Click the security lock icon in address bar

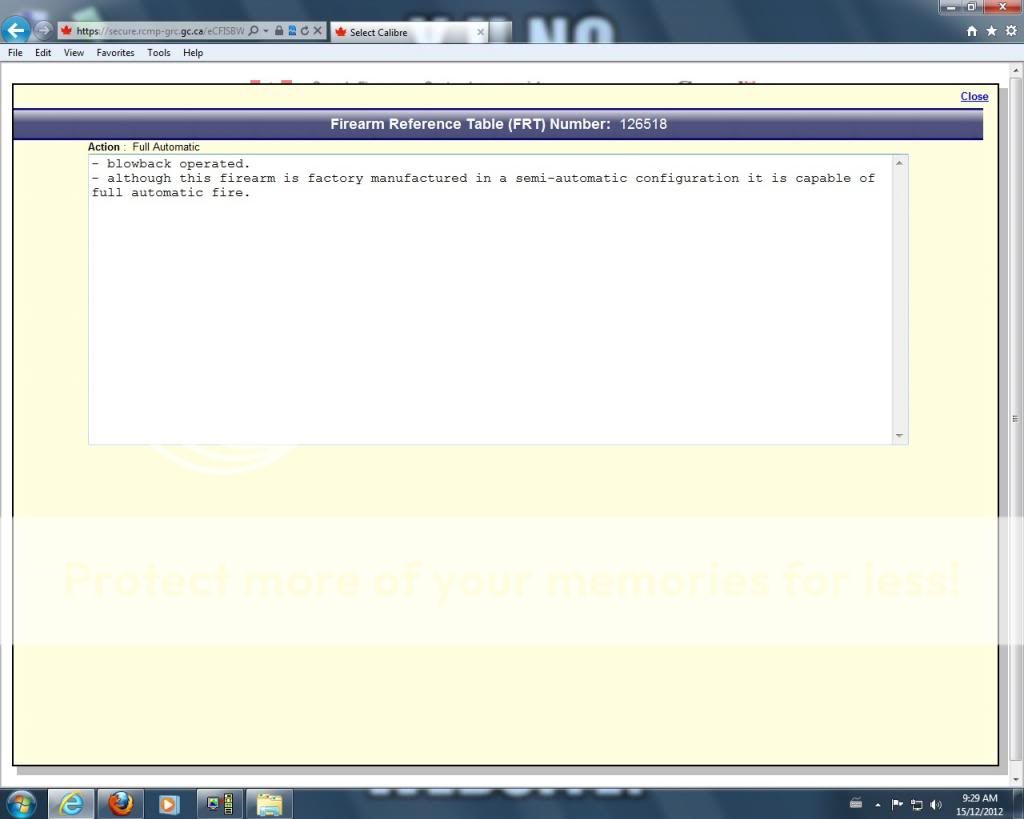(x=279, y=31)
